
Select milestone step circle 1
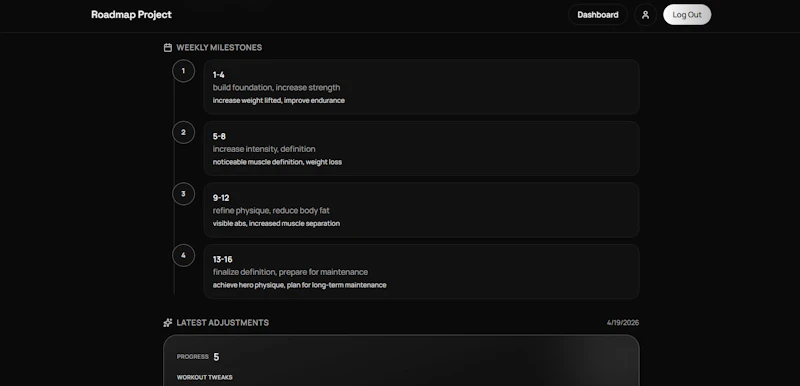(184, 71)
